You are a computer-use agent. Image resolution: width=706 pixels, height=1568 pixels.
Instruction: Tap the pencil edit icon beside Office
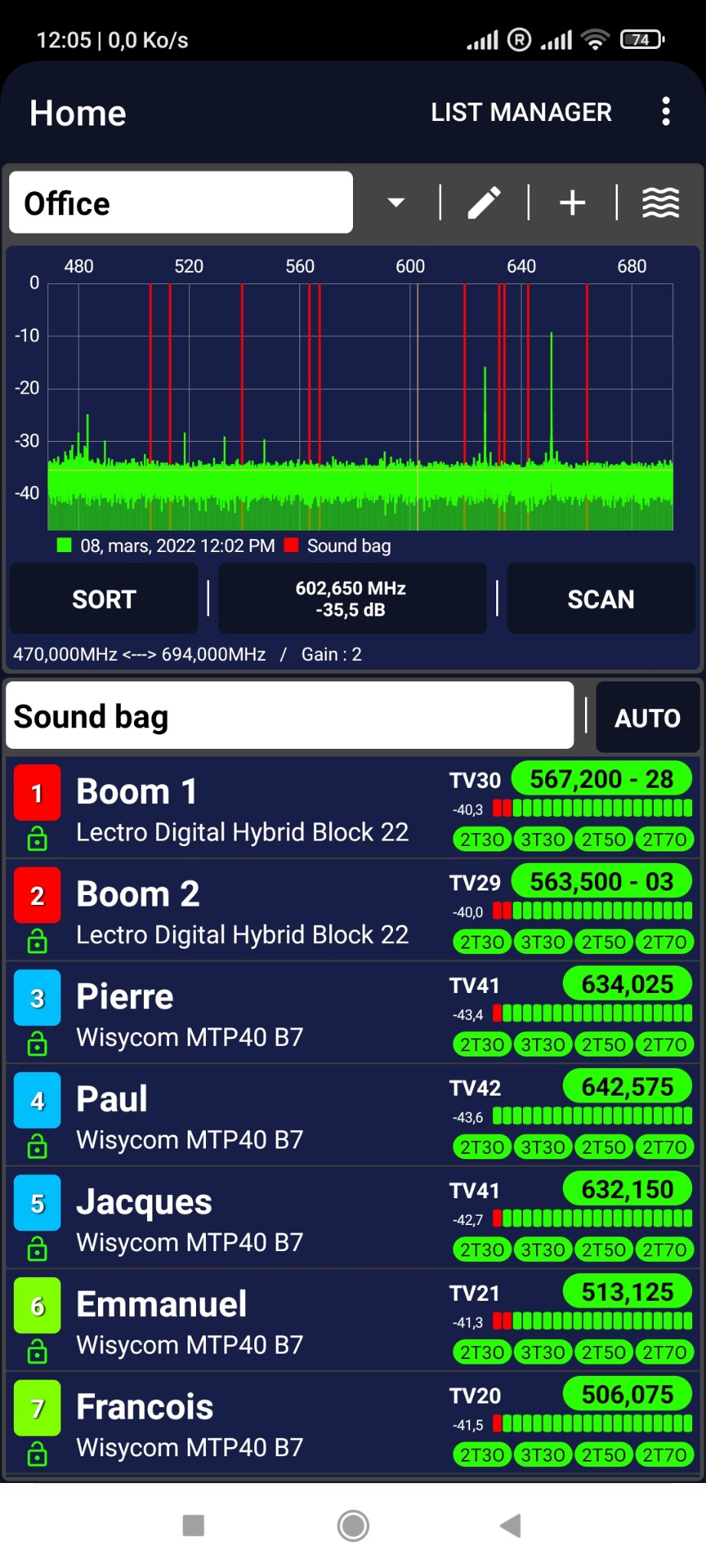[484, 203]
